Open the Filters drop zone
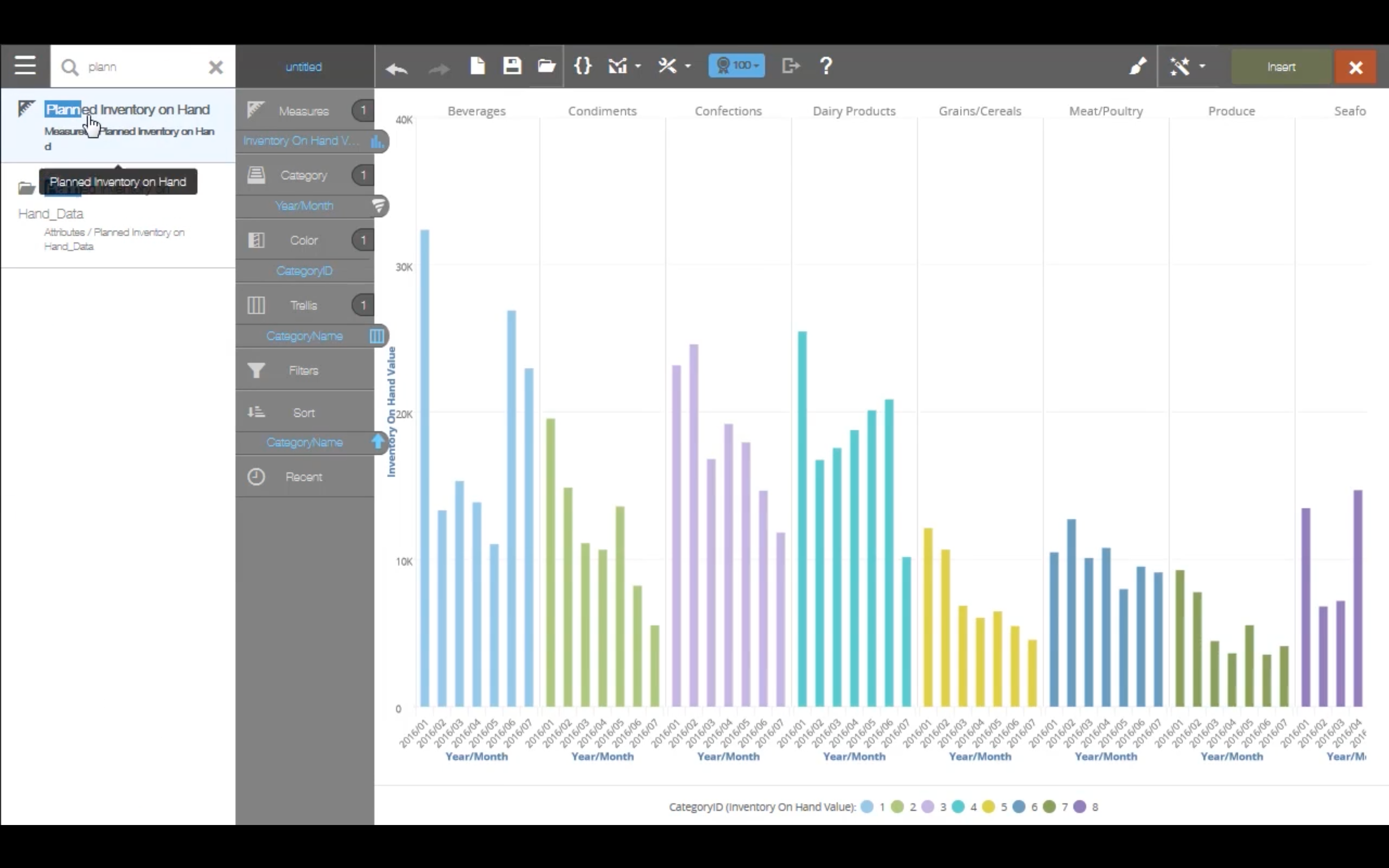Image resolution: width=1389 pixels, height=868 pixels. pos(303,370)
